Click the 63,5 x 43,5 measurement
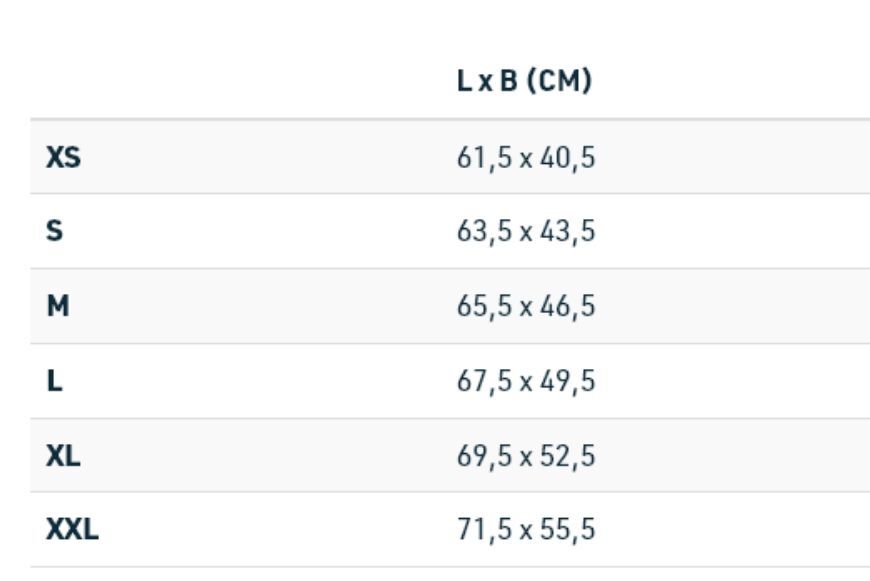The height and width of the screenshot is (581, 870). [x=526, y=231]
